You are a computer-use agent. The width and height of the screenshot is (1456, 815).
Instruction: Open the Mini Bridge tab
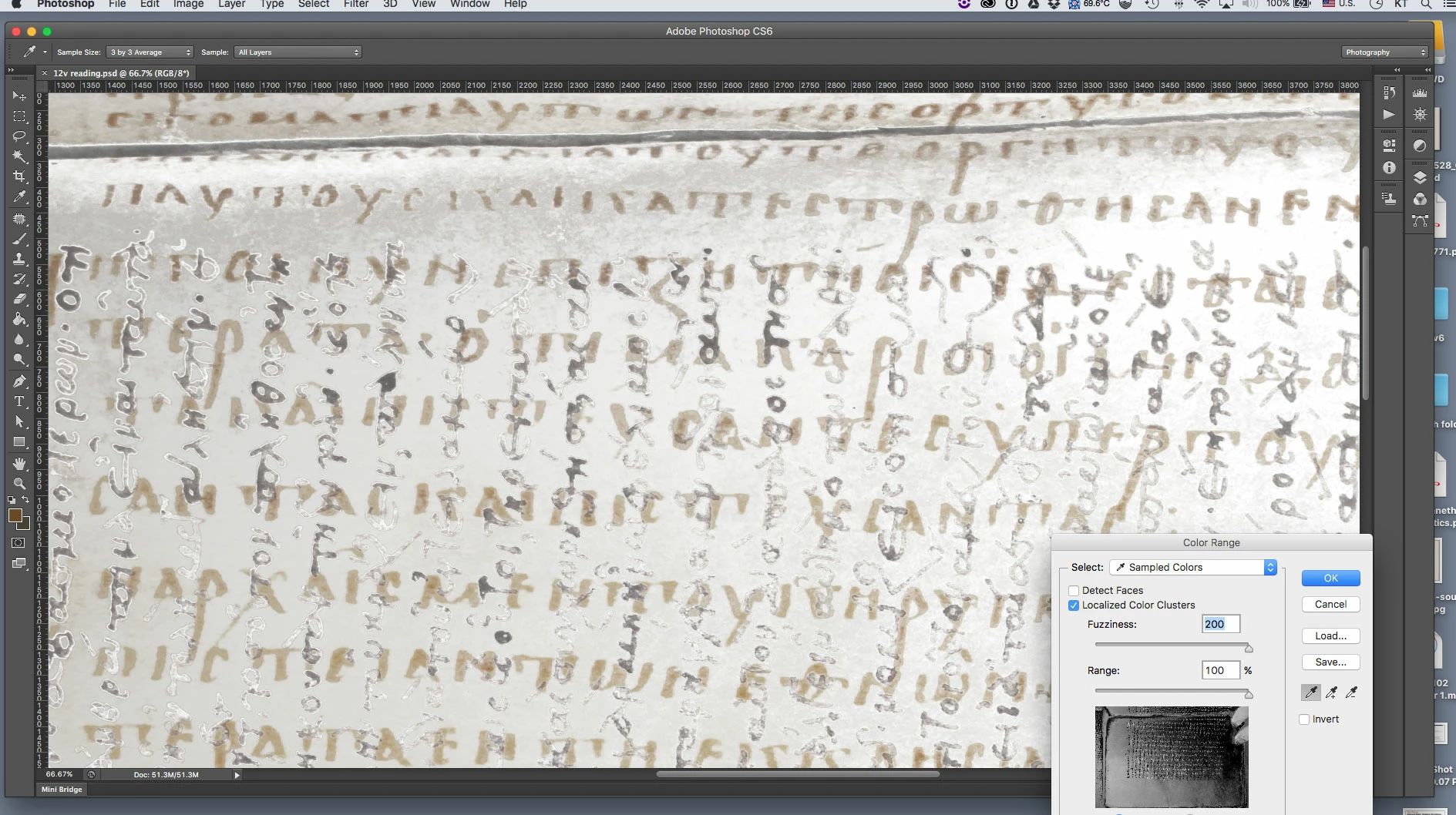point(62,790)
